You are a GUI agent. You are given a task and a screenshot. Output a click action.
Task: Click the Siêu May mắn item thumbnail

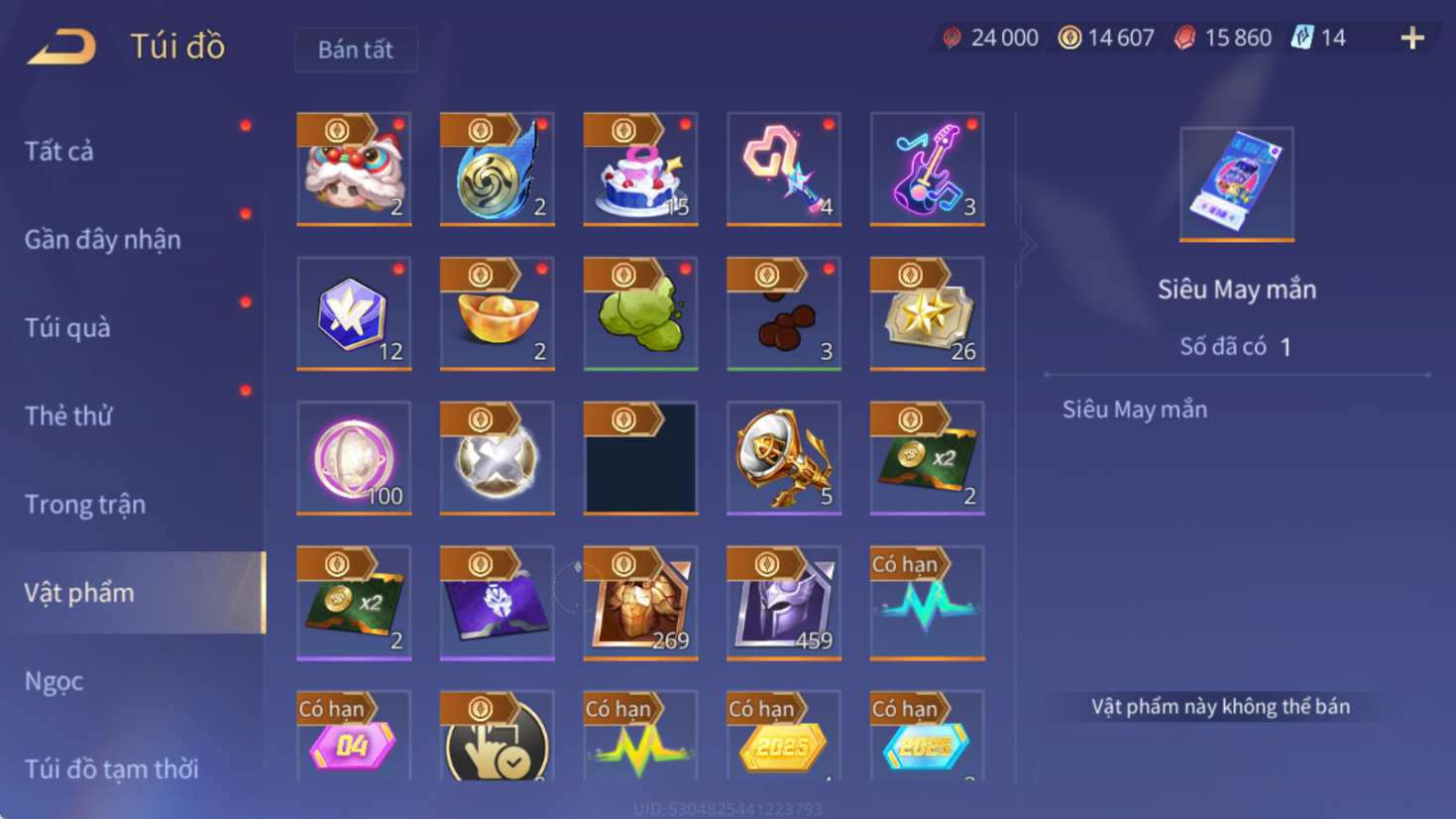click(x=1236, y=184)
